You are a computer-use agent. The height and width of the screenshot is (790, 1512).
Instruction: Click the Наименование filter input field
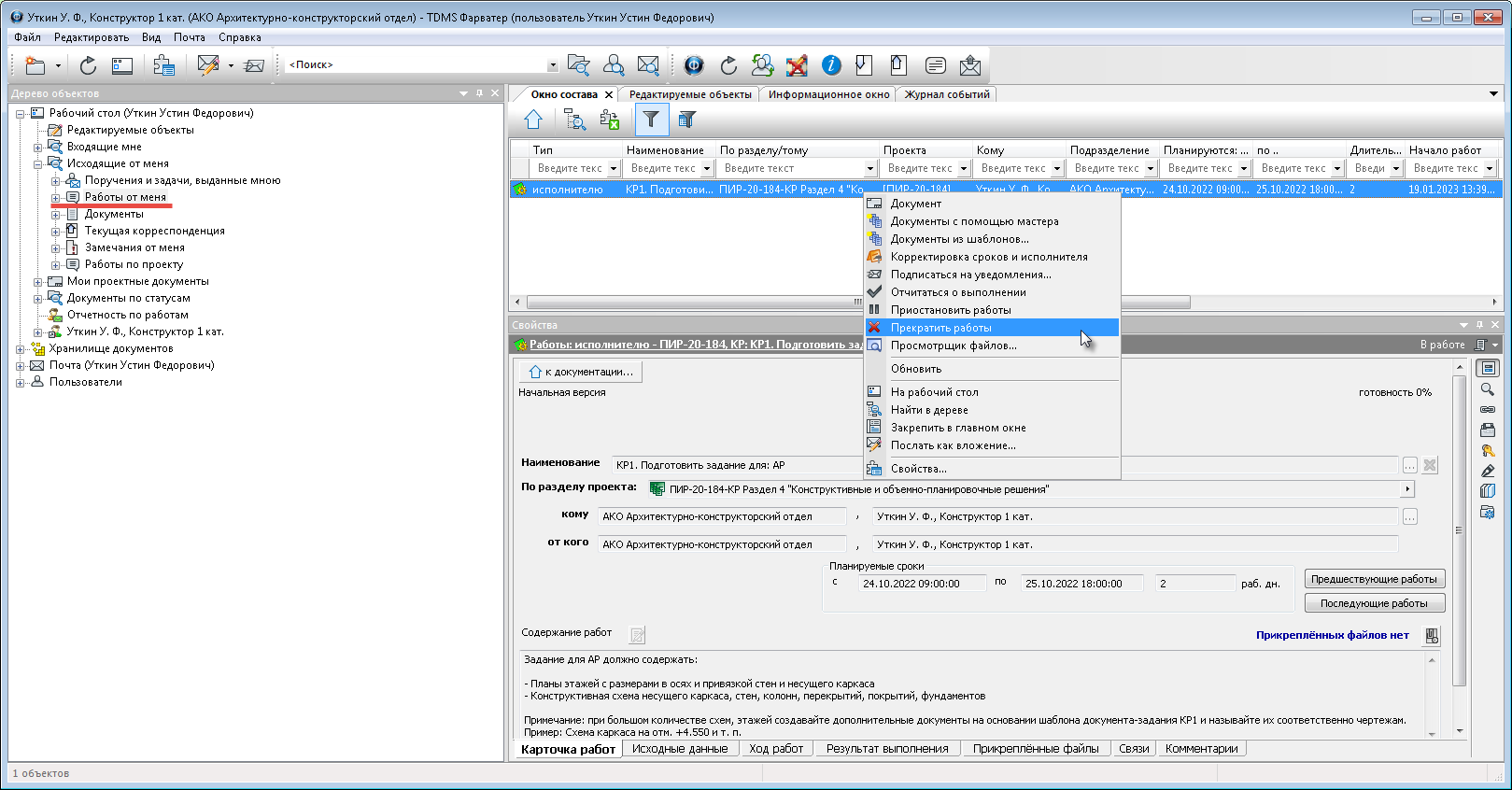662,169
